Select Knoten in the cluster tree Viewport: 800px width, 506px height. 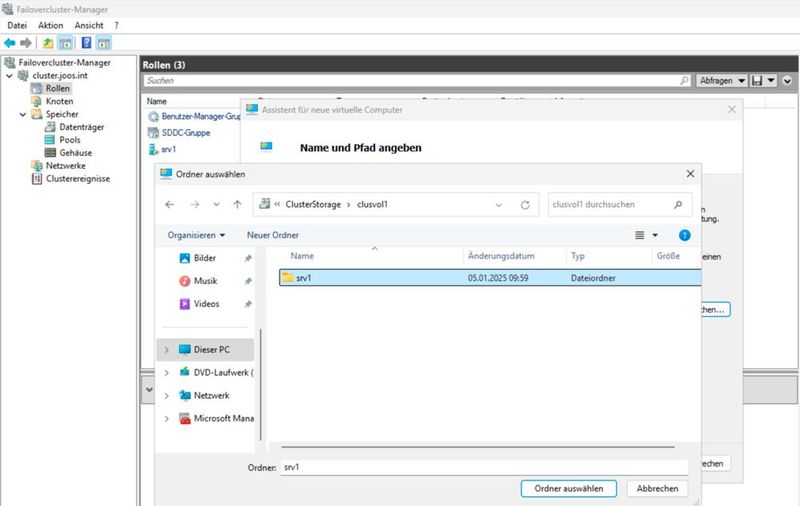[59, 101]
